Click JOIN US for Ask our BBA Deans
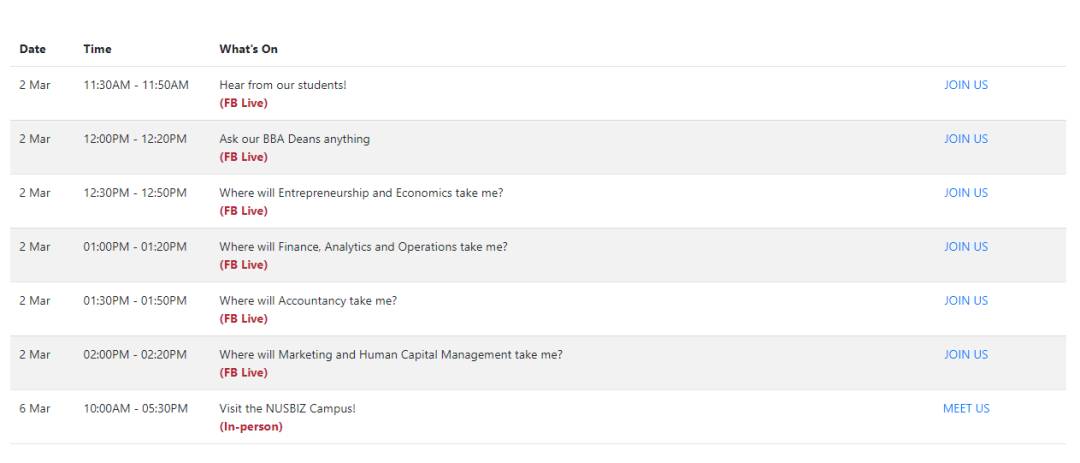Image resolution: width=1080 pixels, height=463 pixels. (x=965, y=139)
